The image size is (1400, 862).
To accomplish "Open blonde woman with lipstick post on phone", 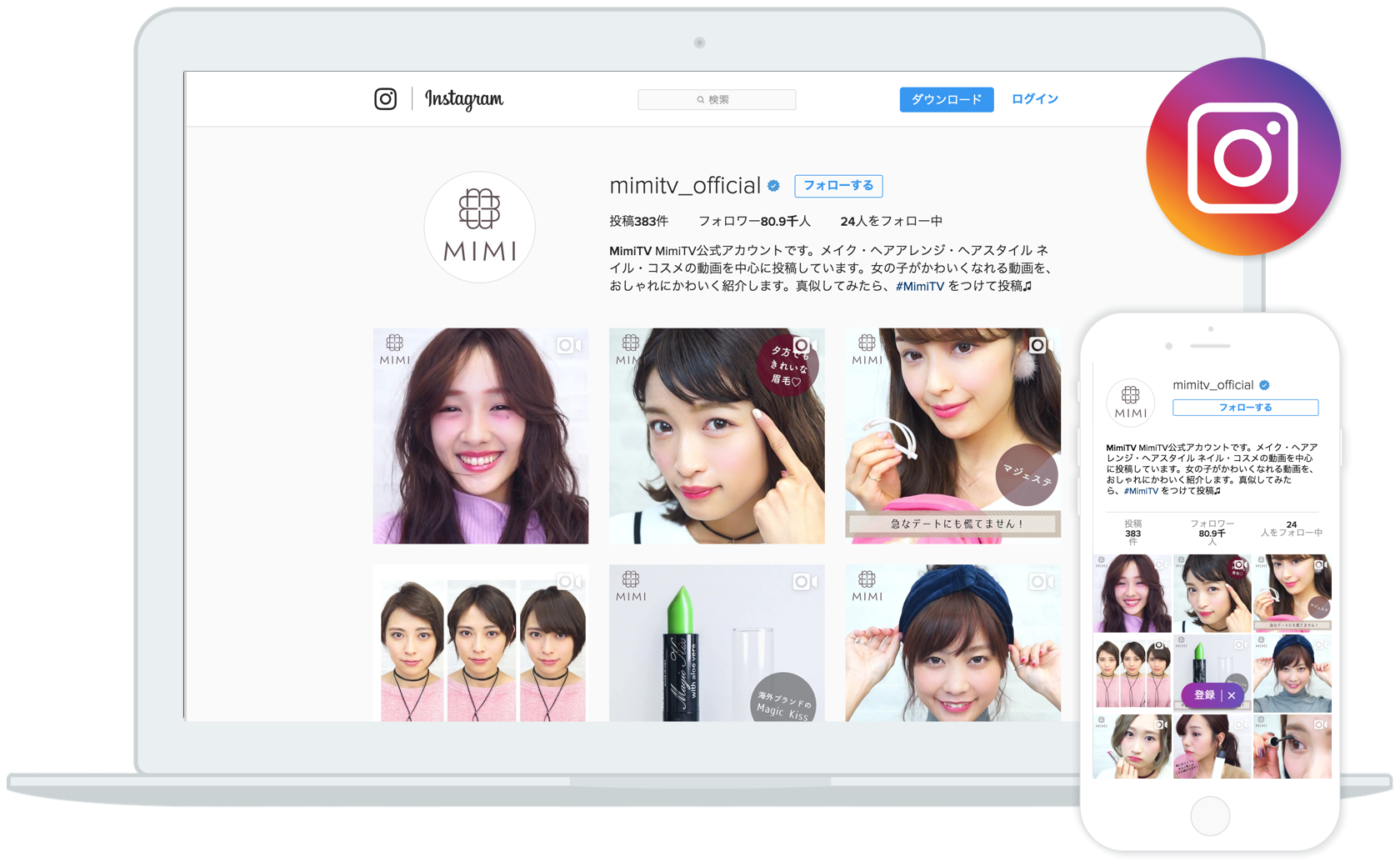I will tap(1132, 746).
